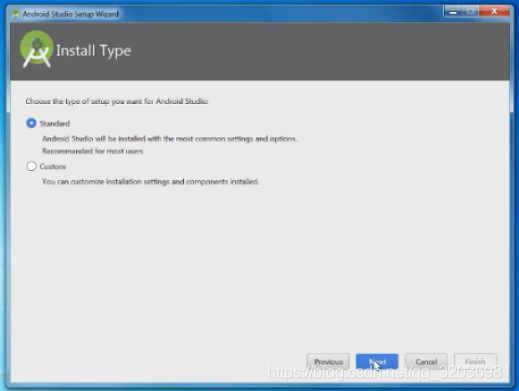Click the title bar Android Studio icon
Image resolution: width=519 pixels, height=391 pixels.
[15, 14]
